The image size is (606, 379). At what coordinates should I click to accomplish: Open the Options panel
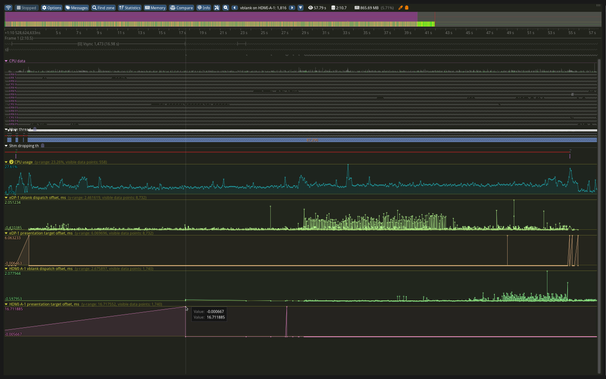(x=51, y=8)
